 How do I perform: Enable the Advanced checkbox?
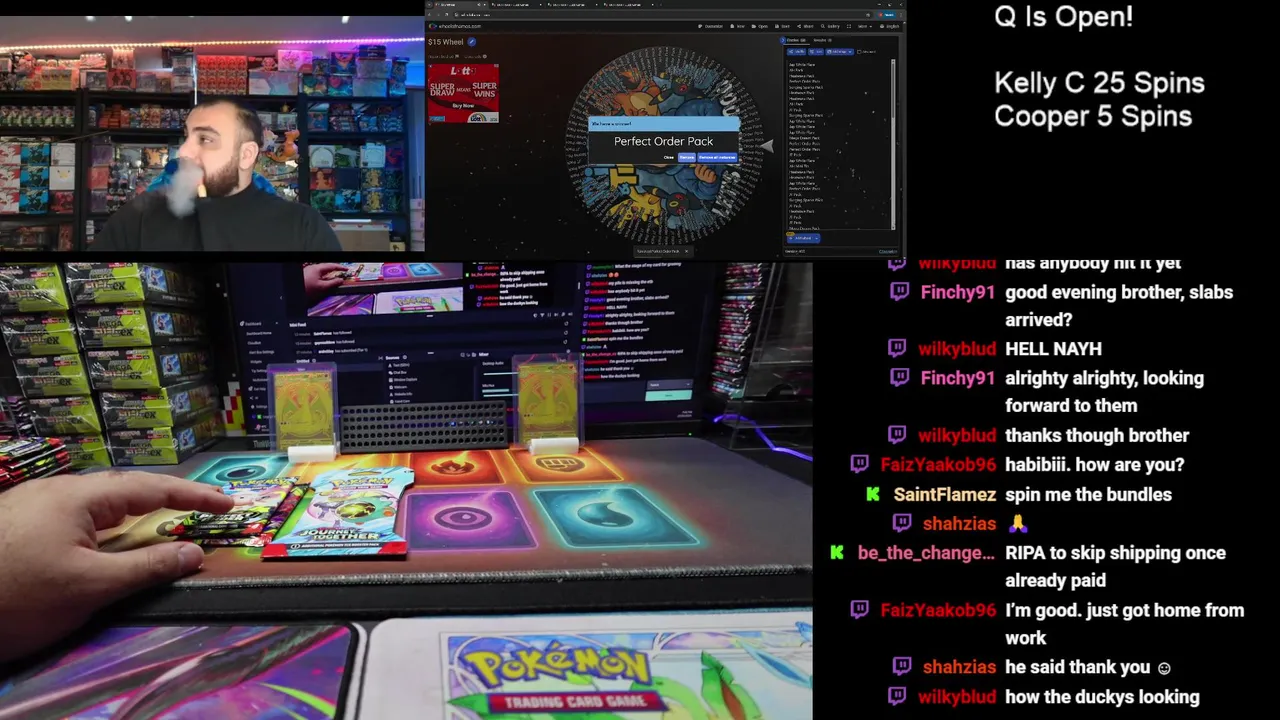859,52
